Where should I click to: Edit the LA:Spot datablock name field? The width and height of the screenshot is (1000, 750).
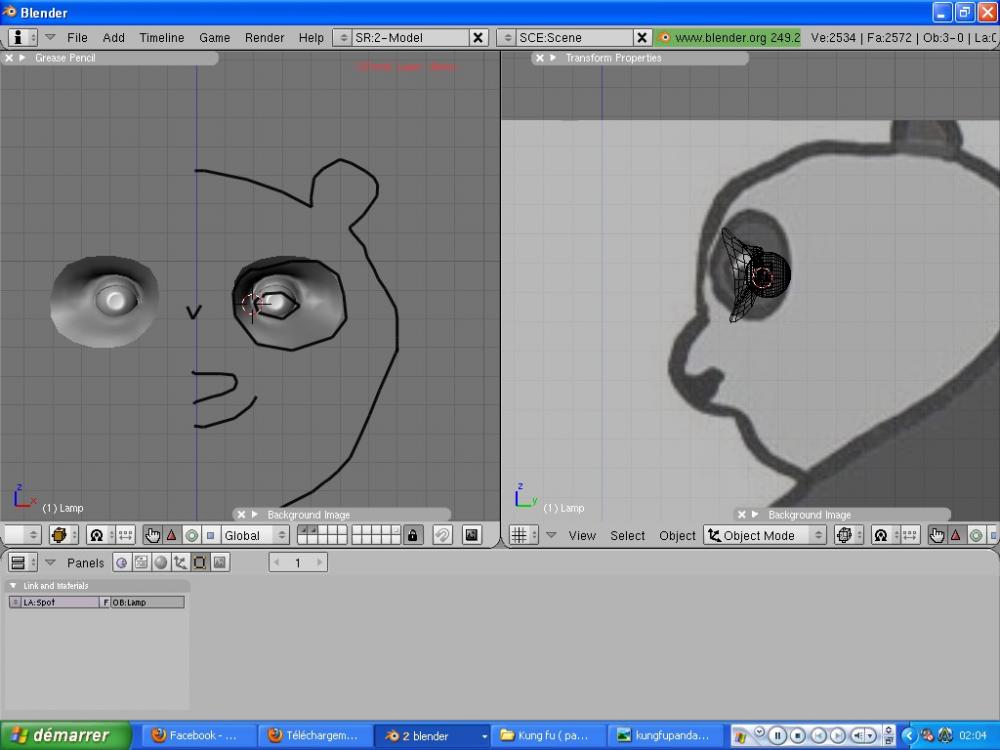click(60, 602)
